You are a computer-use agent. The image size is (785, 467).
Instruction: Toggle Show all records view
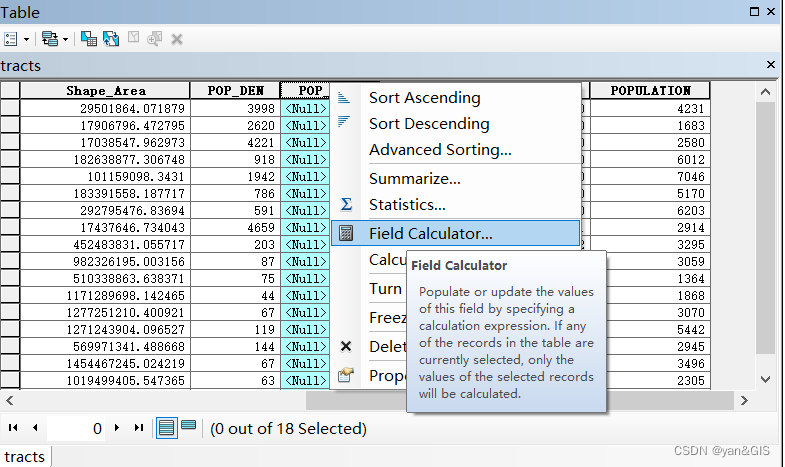tap(167, 428)
